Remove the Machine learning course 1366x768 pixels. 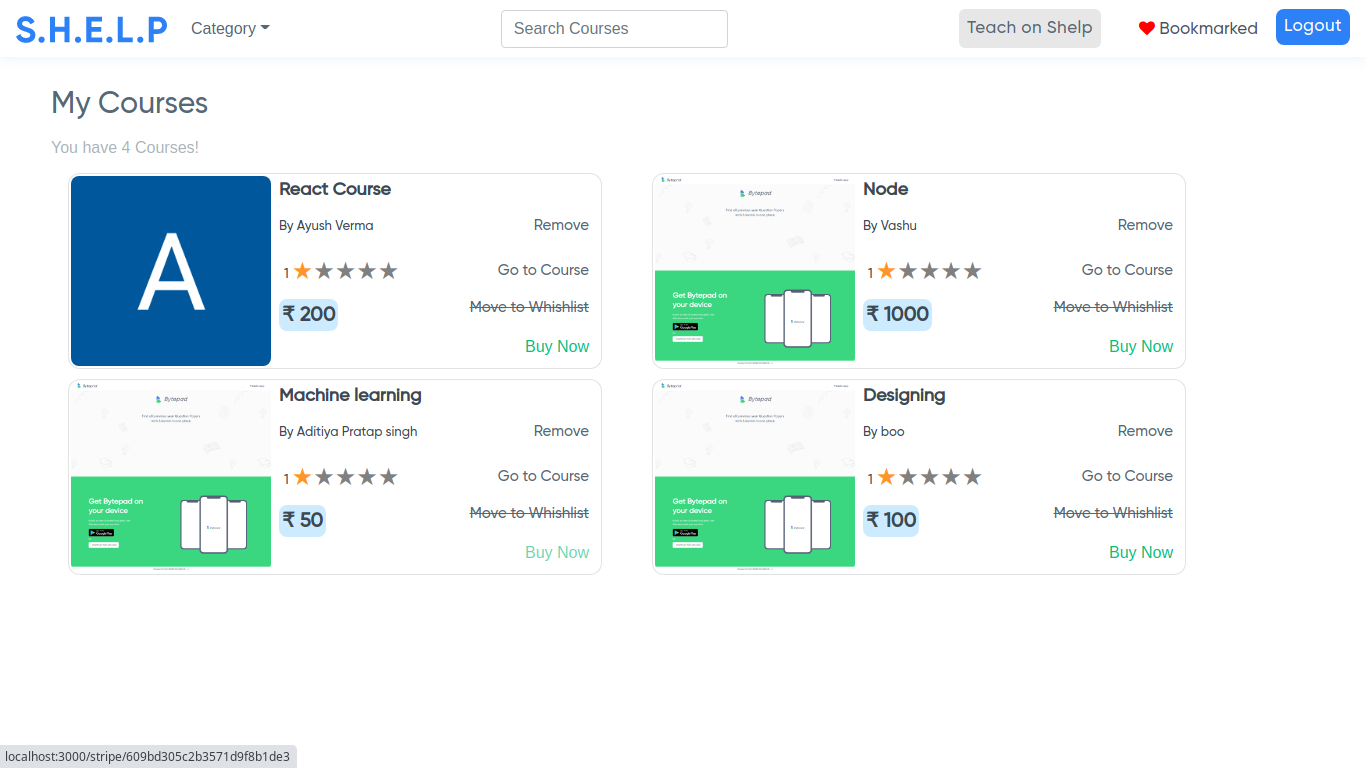561,431
